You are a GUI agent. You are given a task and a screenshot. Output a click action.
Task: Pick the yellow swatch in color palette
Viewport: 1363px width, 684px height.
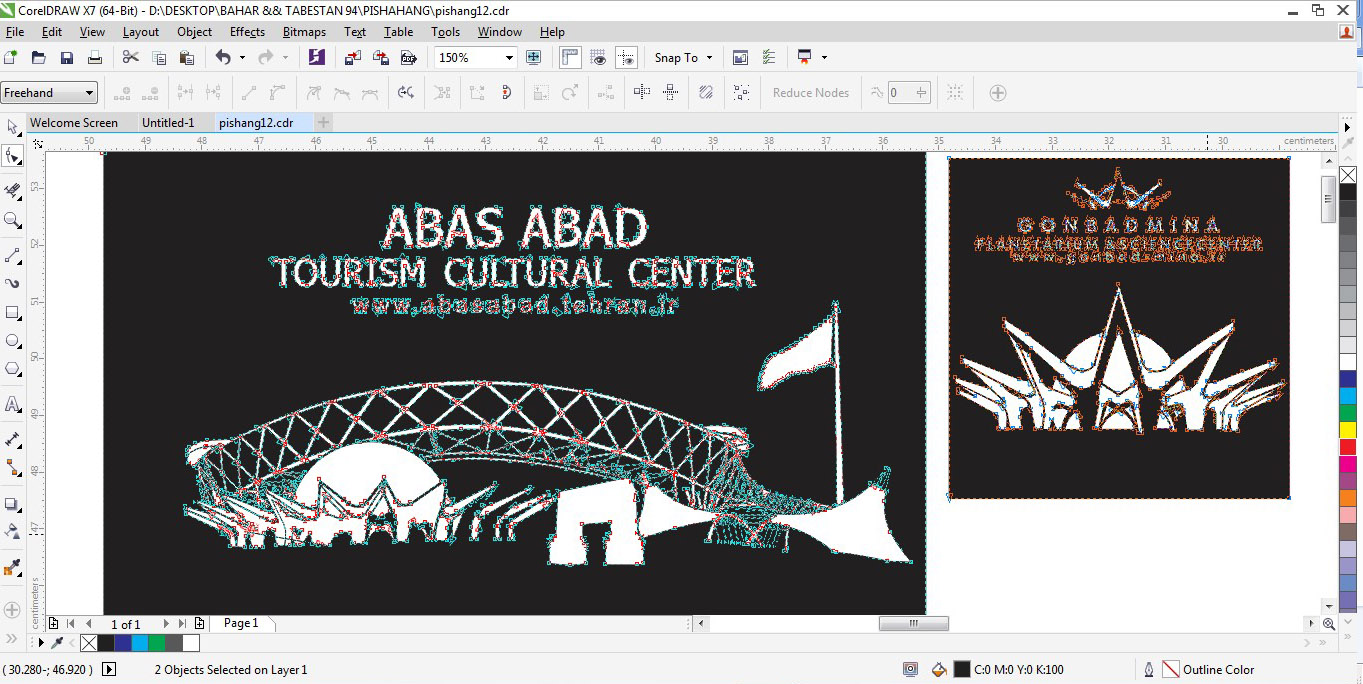tap(1348, 430)
